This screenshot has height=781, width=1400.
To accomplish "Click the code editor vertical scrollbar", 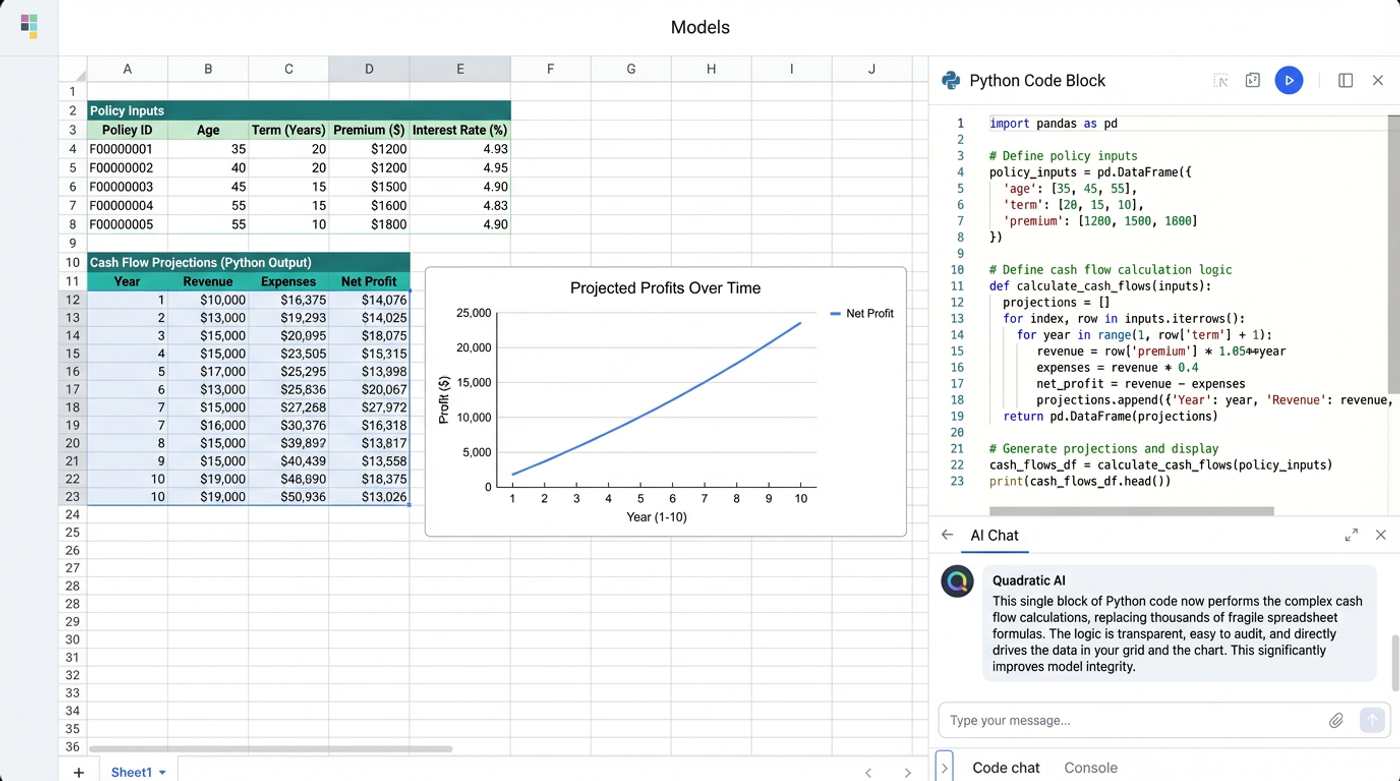I will click(x=1393, y=255).
